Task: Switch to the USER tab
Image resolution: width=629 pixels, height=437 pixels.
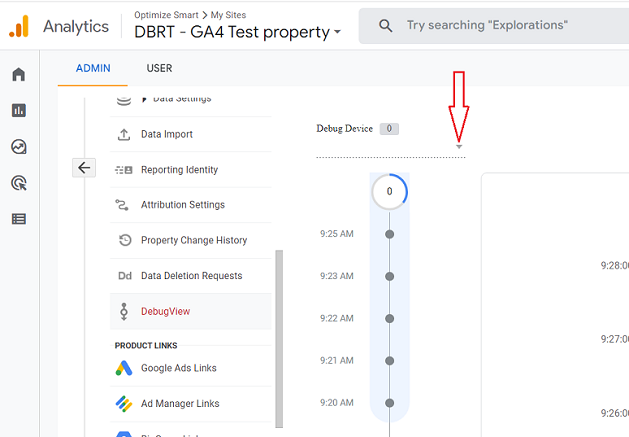Action: 159,68
